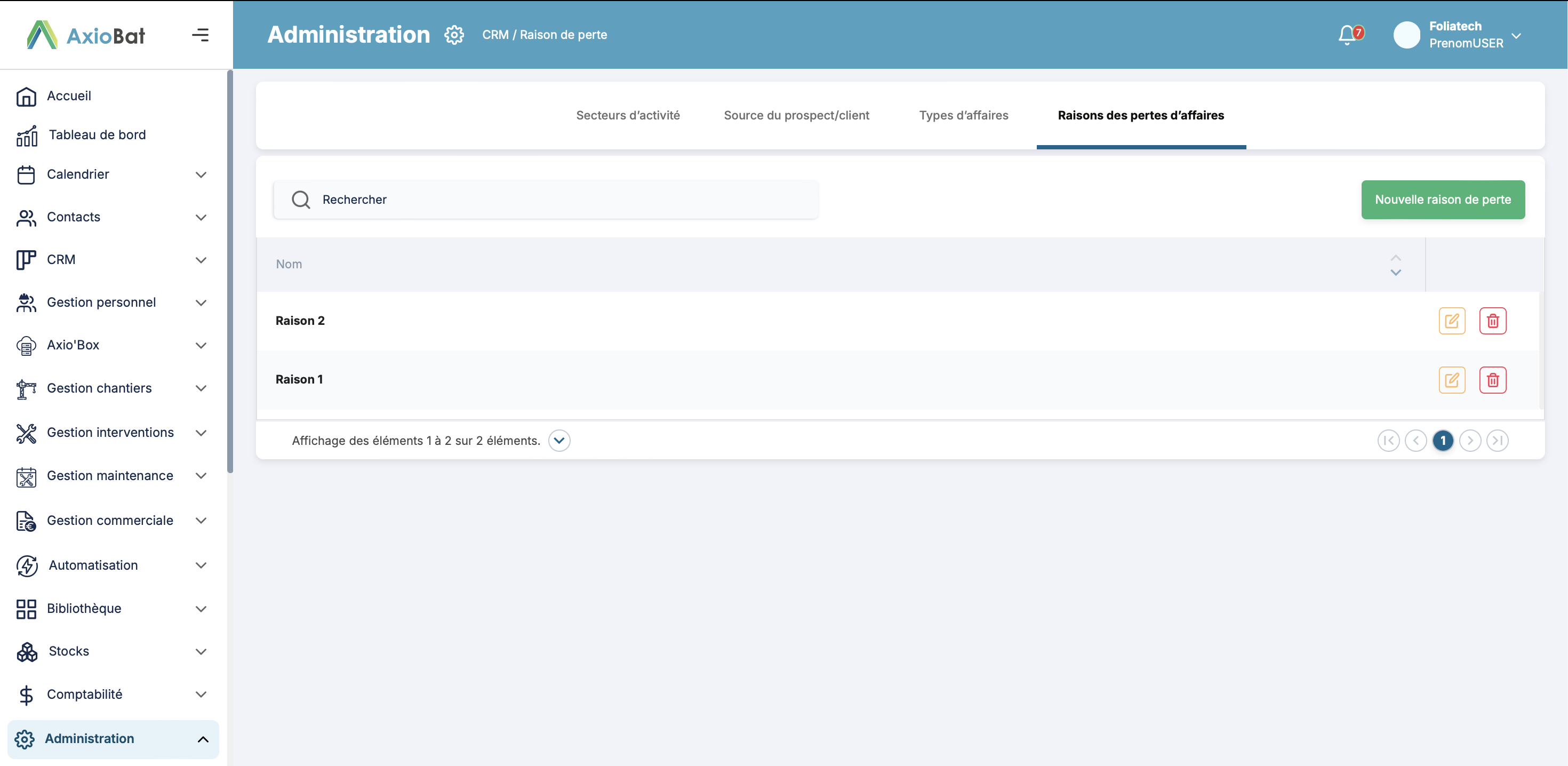The image size is (1568, 766).
Task: Open the Types d'affaires tab
Action: (963, 115)
